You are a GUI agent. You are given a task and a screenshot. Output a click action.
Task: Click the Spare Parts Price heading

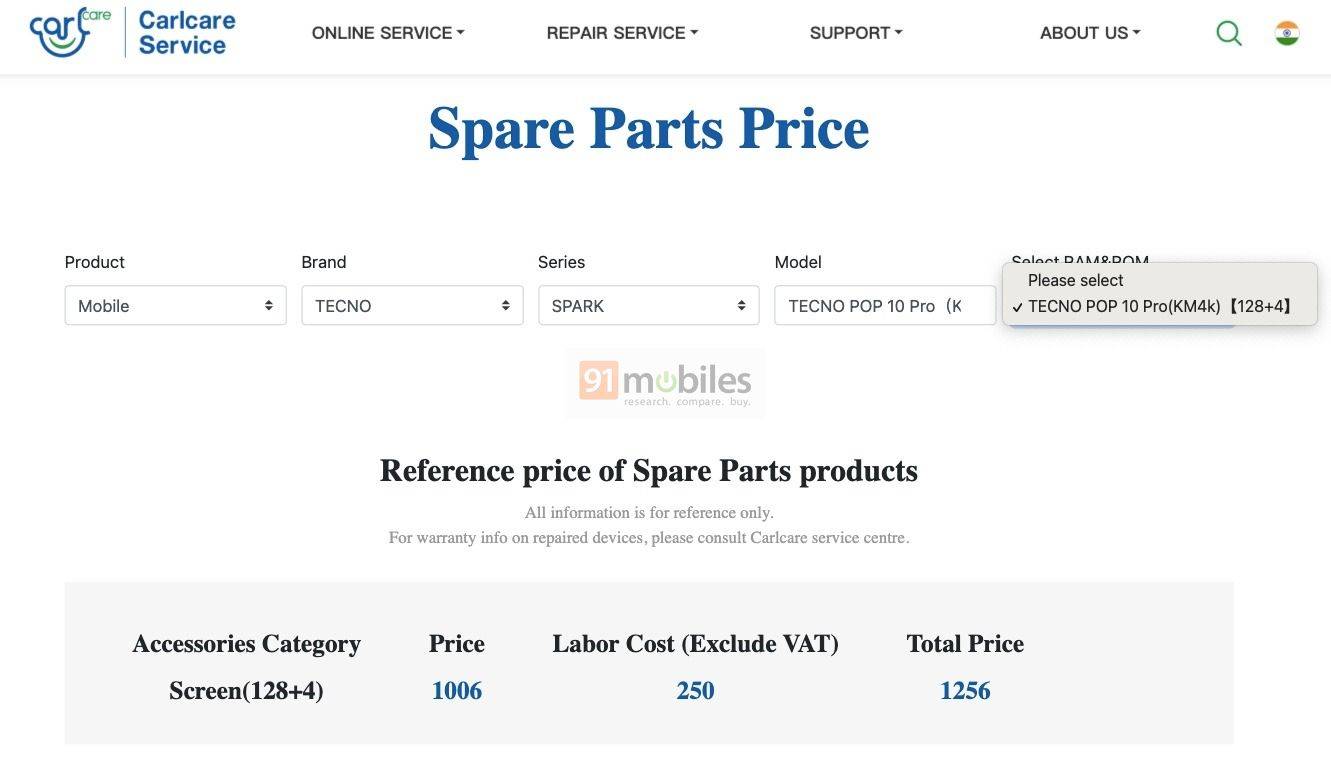point(649,128)
